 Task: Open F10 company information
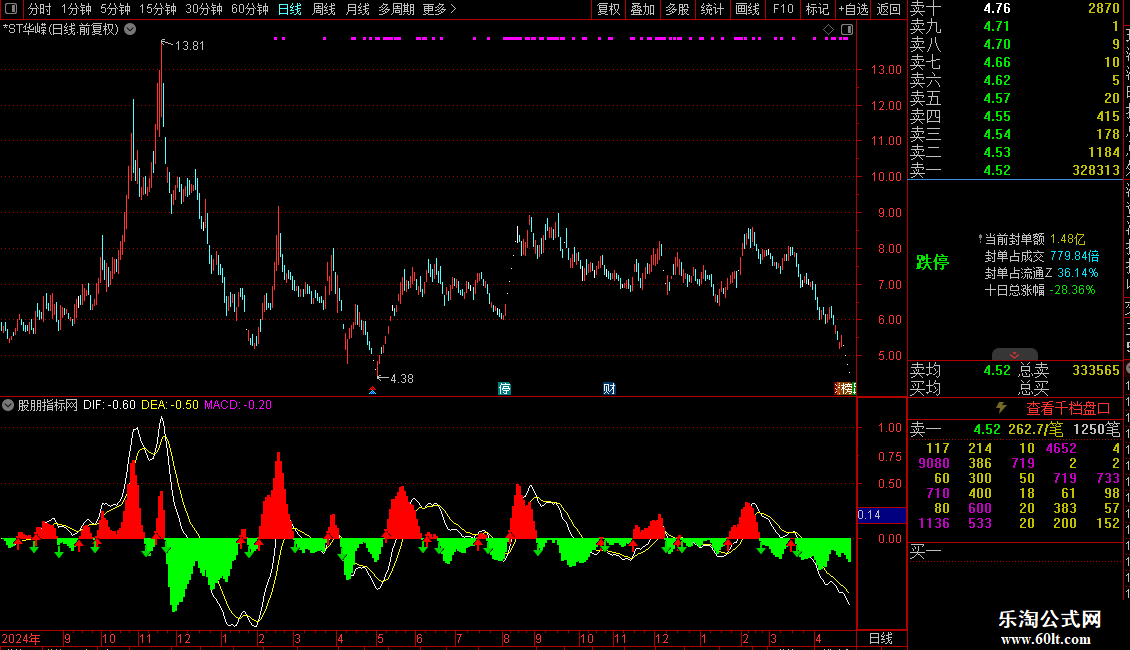(x=783, y=9)
